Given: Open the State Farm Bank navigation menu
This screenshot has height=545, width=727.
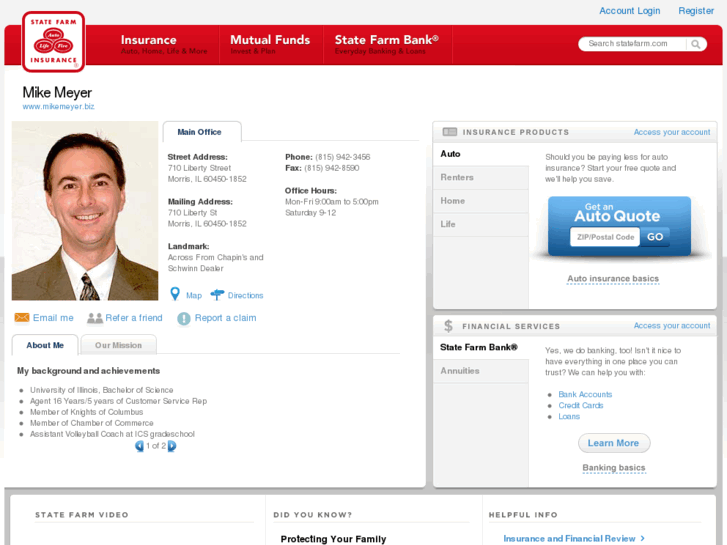Looking at the screenshot, I should [x=387, y=45].
